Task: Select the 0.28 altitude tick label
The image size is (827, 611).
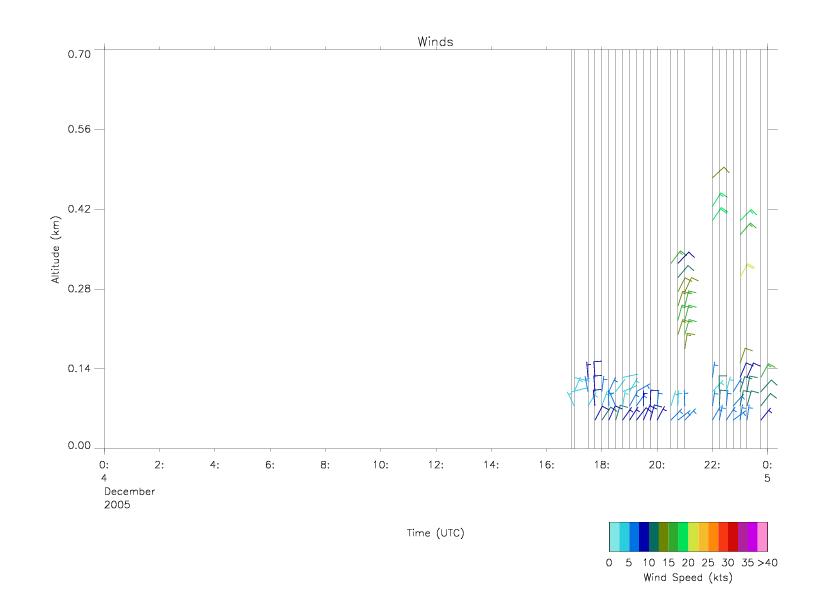Action: tap(79, 289)
